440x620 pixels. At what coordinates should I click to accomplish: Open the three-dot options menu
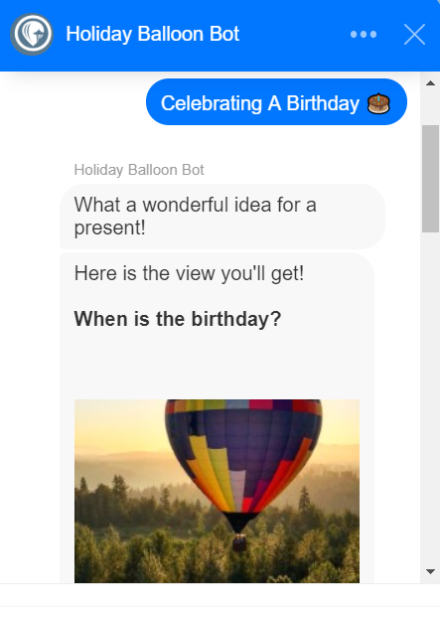coord(363,34)
